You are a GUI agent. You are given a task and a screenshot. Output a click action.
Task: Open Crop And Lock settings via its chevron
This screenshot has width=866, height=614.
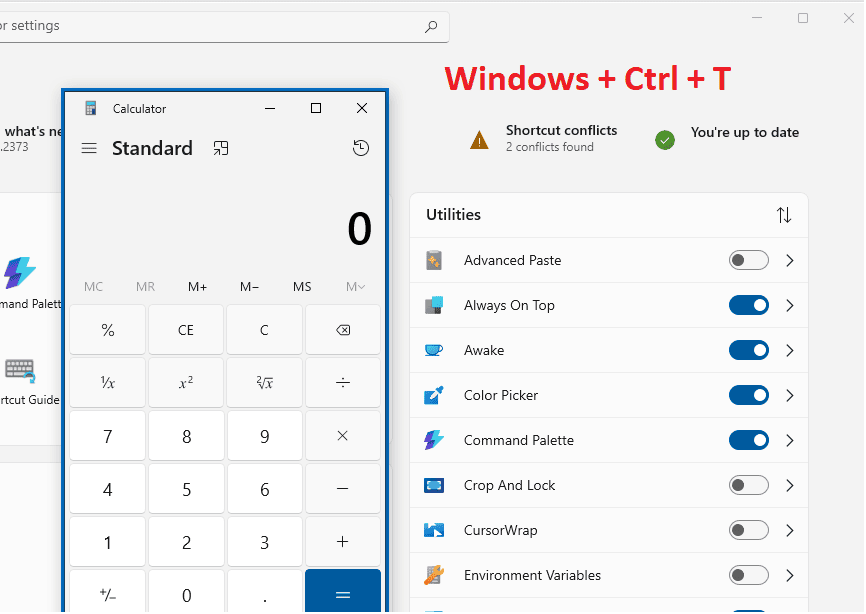790,485
